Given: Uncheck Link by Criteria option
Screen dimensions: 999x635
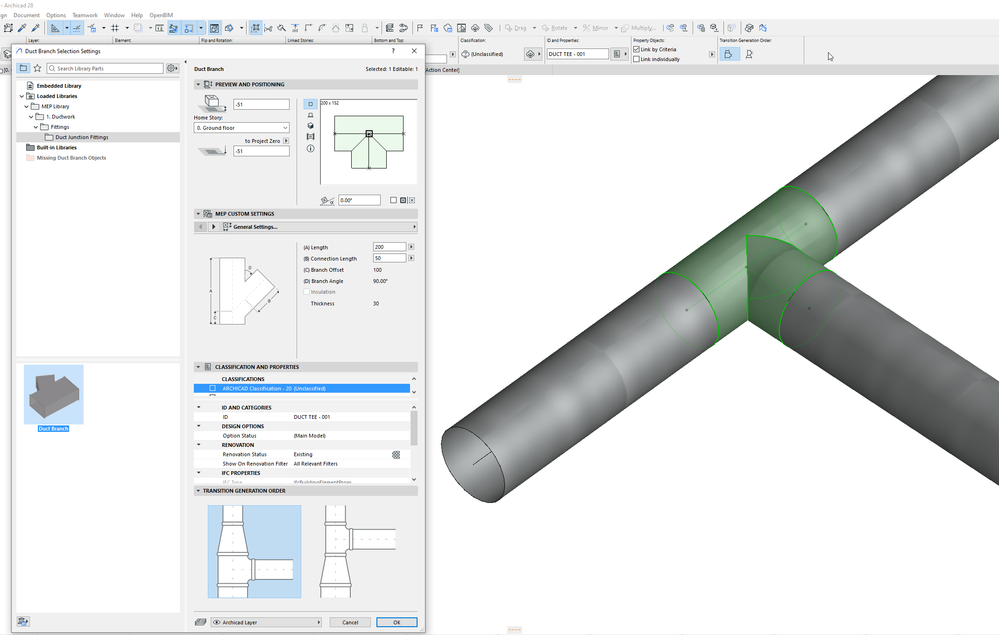Looking at the screenshot, I should pos(637,49).
